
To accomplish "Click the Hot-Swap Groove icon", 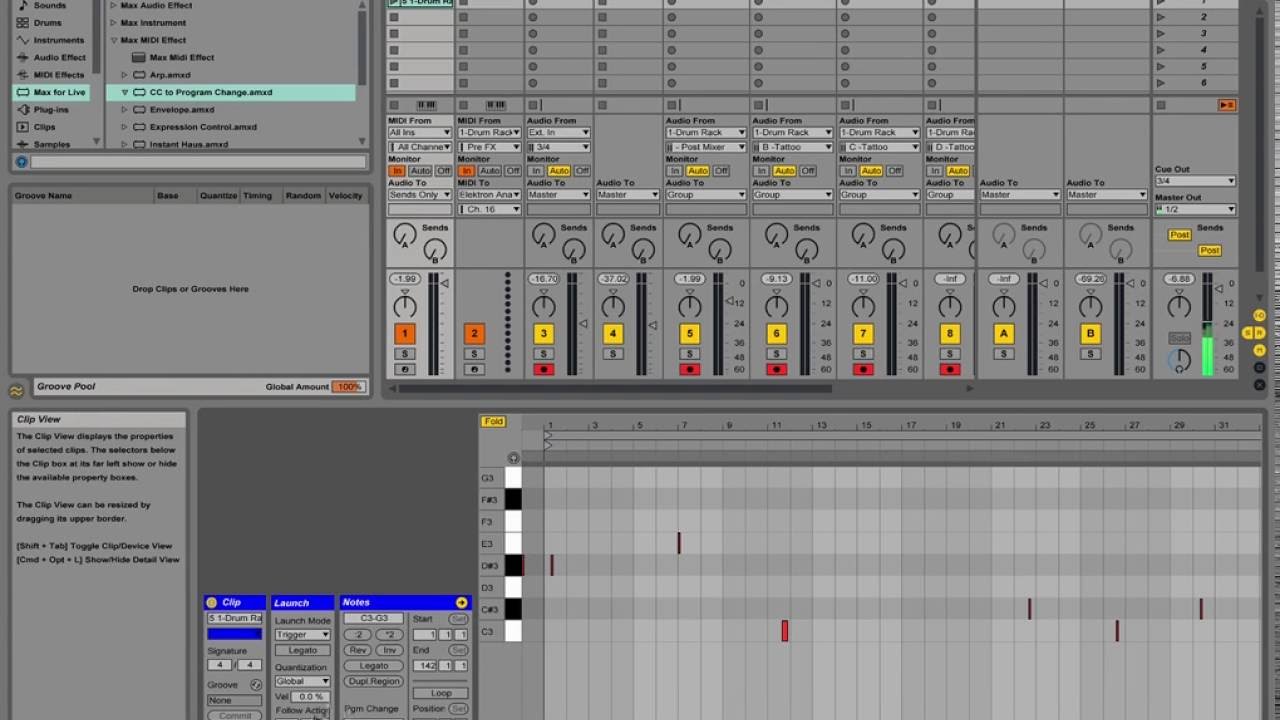I will (x=256, y=685).
